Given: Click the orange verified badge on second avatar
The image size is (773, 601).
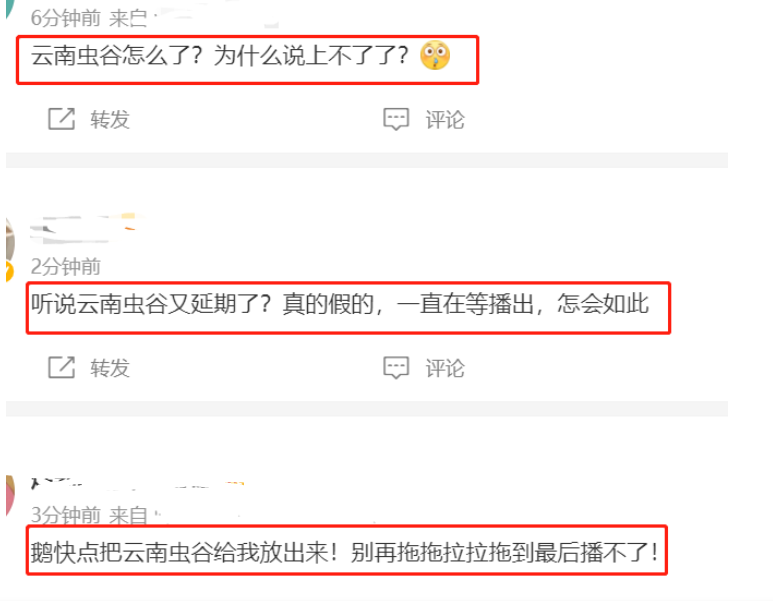Looking at the screenshot, I should (x=9, y=271).
